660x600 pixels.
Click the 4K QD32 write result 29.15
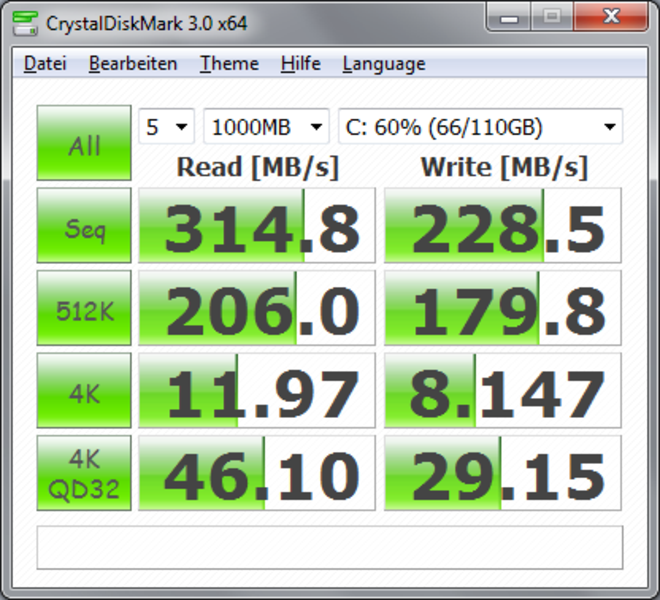[503, 473]
